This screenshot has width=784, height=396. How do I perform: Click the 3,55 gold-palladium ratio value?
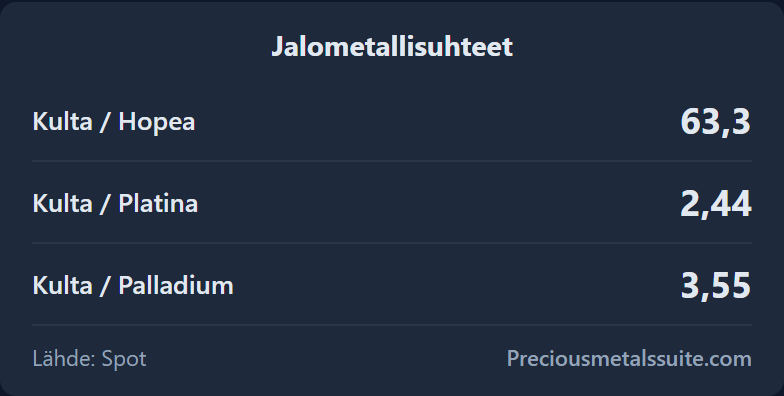pyautogui.click(x=716, y=286)
